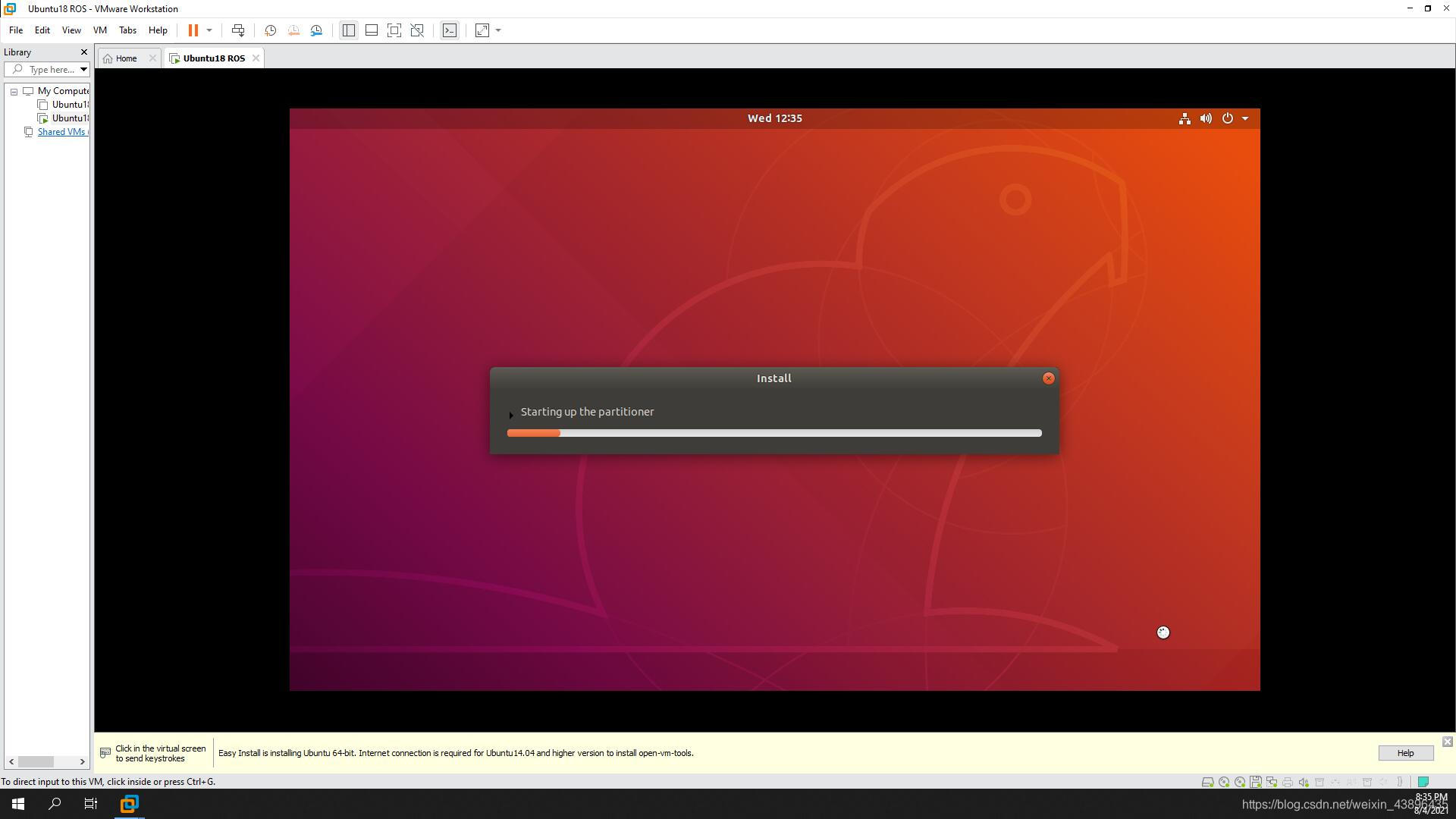The image size is (1456, 819).
Task: Open the Edit menu
Action: click(x=42, y=30)
